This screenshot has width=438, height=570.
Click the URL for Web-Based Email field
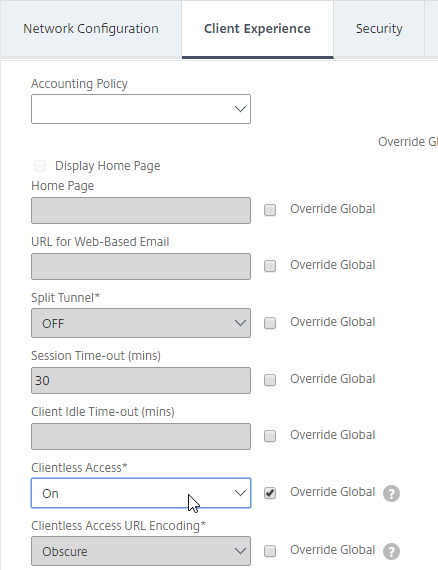click(x=141, y=266)
